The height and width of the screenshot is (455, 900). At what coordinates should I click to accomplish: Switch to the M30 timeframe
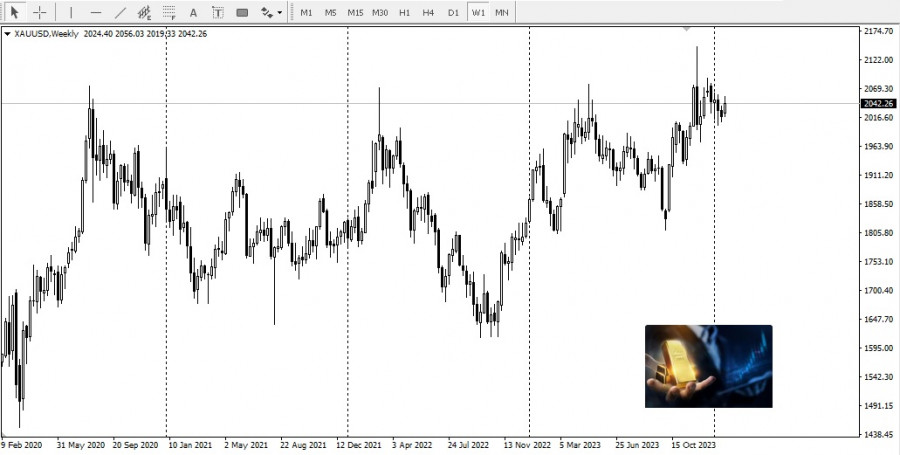(x=380, y=12)
